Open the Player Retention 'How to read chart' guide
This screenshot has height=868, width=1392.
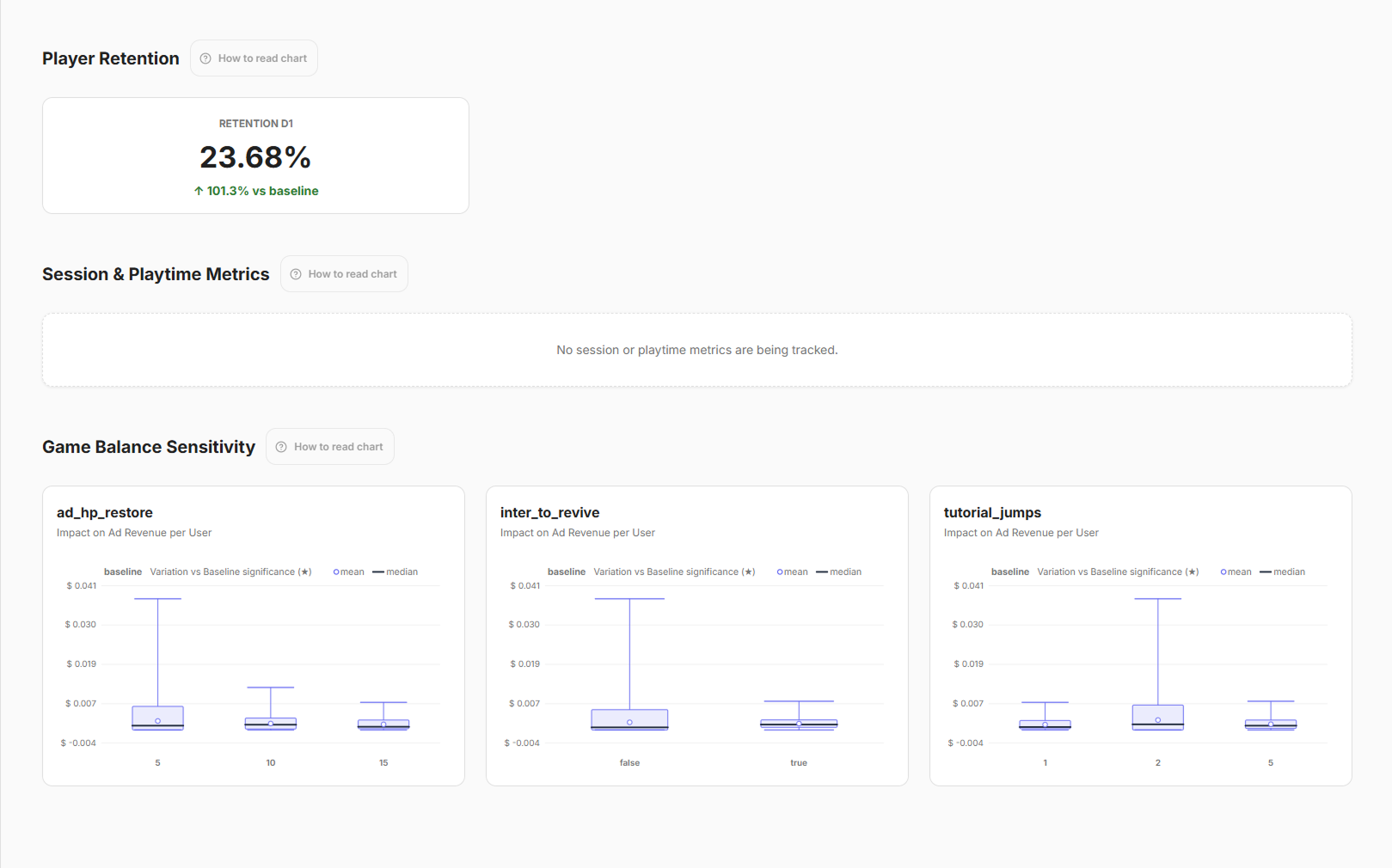254,58
